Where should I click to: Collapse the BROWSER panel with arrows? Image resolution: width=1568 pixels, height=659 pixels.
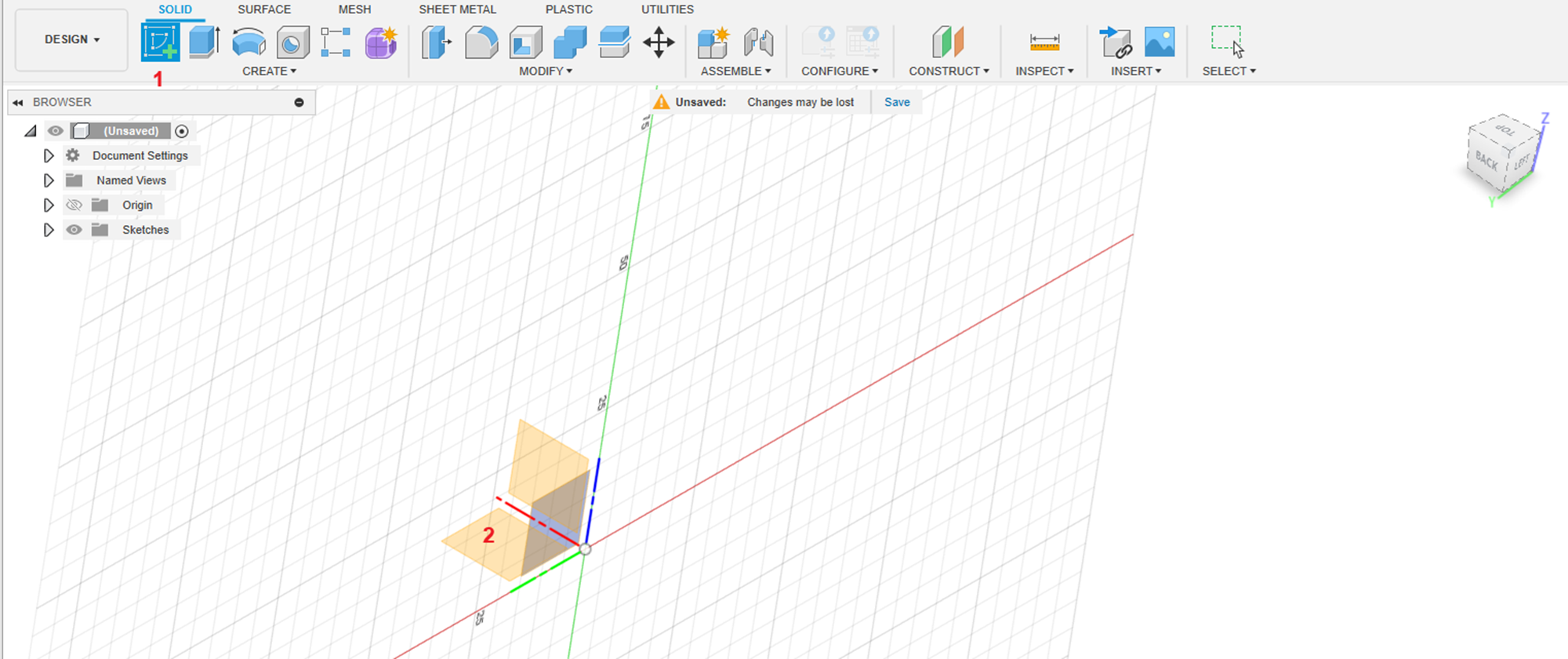[18, 103]
